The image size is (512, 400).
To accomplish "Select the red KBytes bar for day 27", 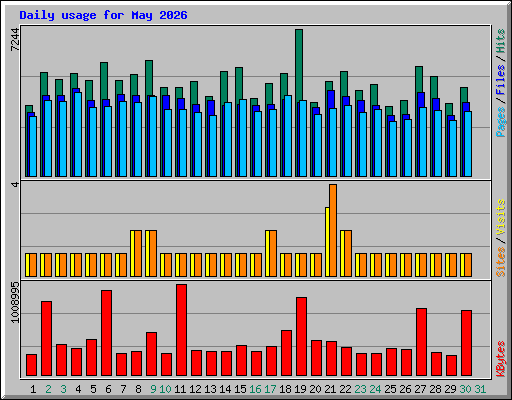I will [422, 342].
